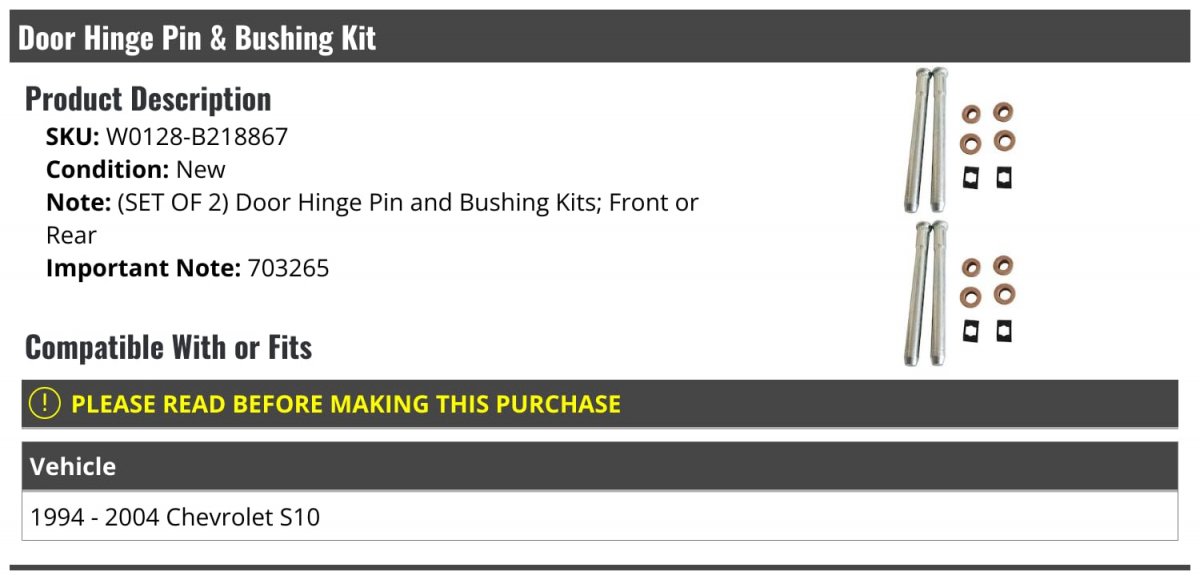Click the upper hinge pin kit image

[958, 141]
